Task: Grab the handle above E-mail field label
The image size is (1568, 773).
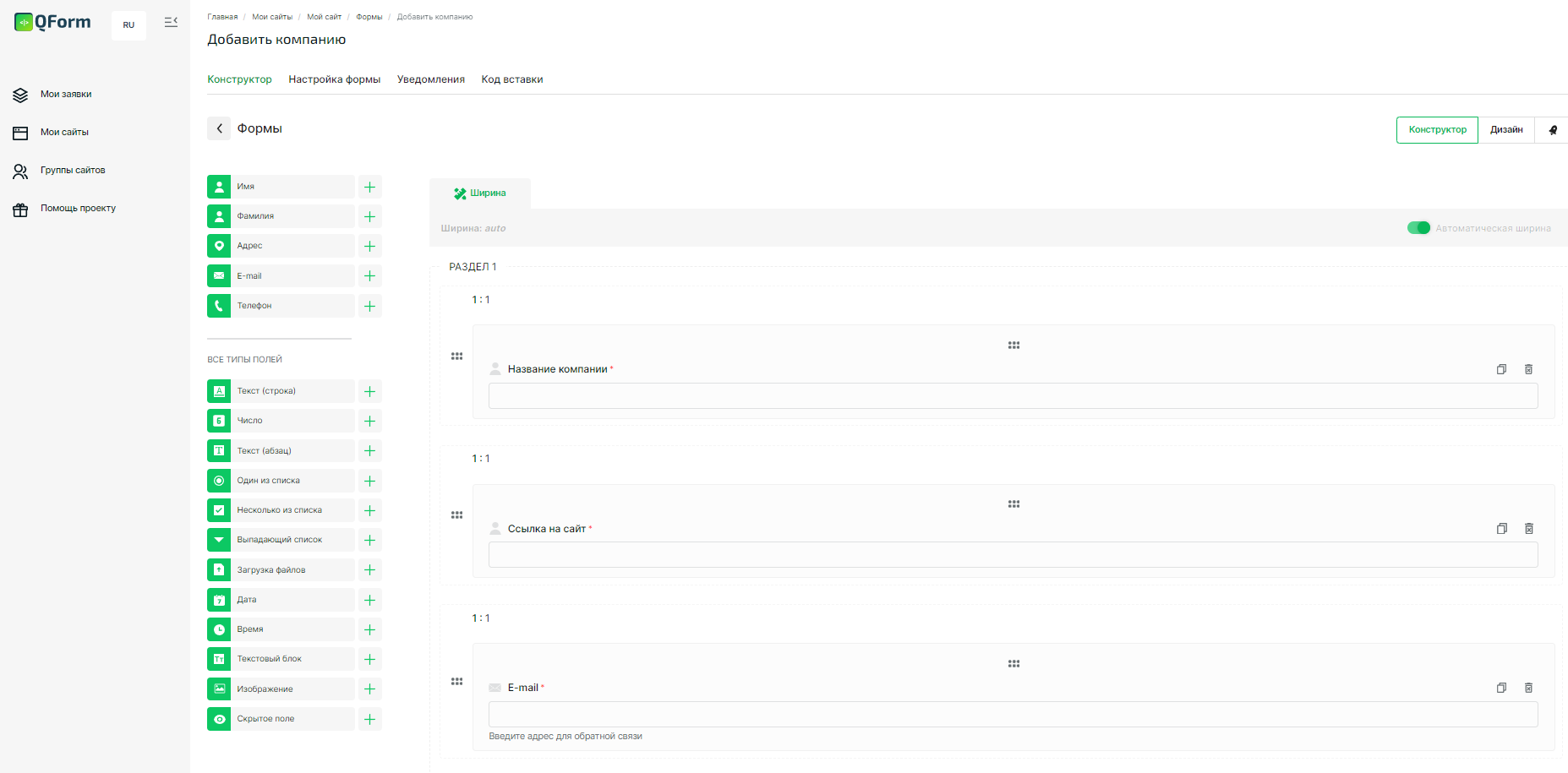Action: (1013, 664)
